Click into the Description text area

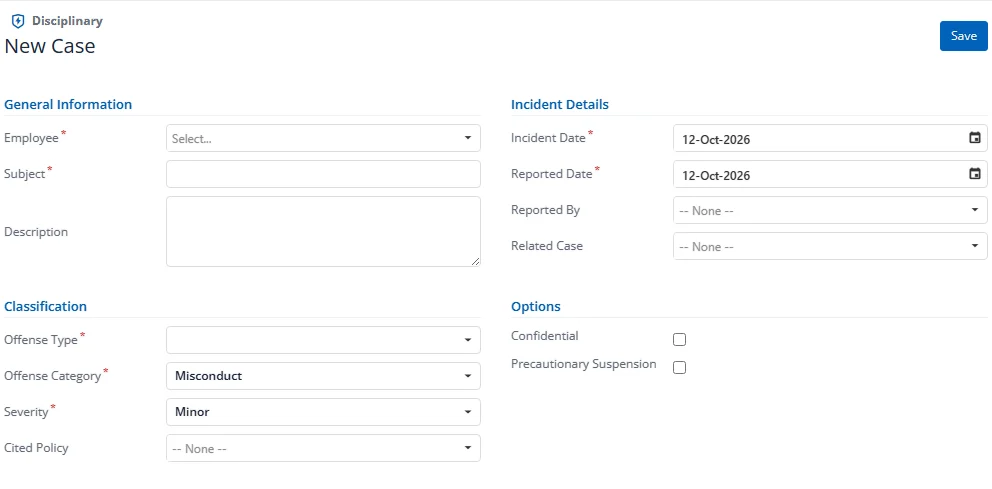pos(323,232)
